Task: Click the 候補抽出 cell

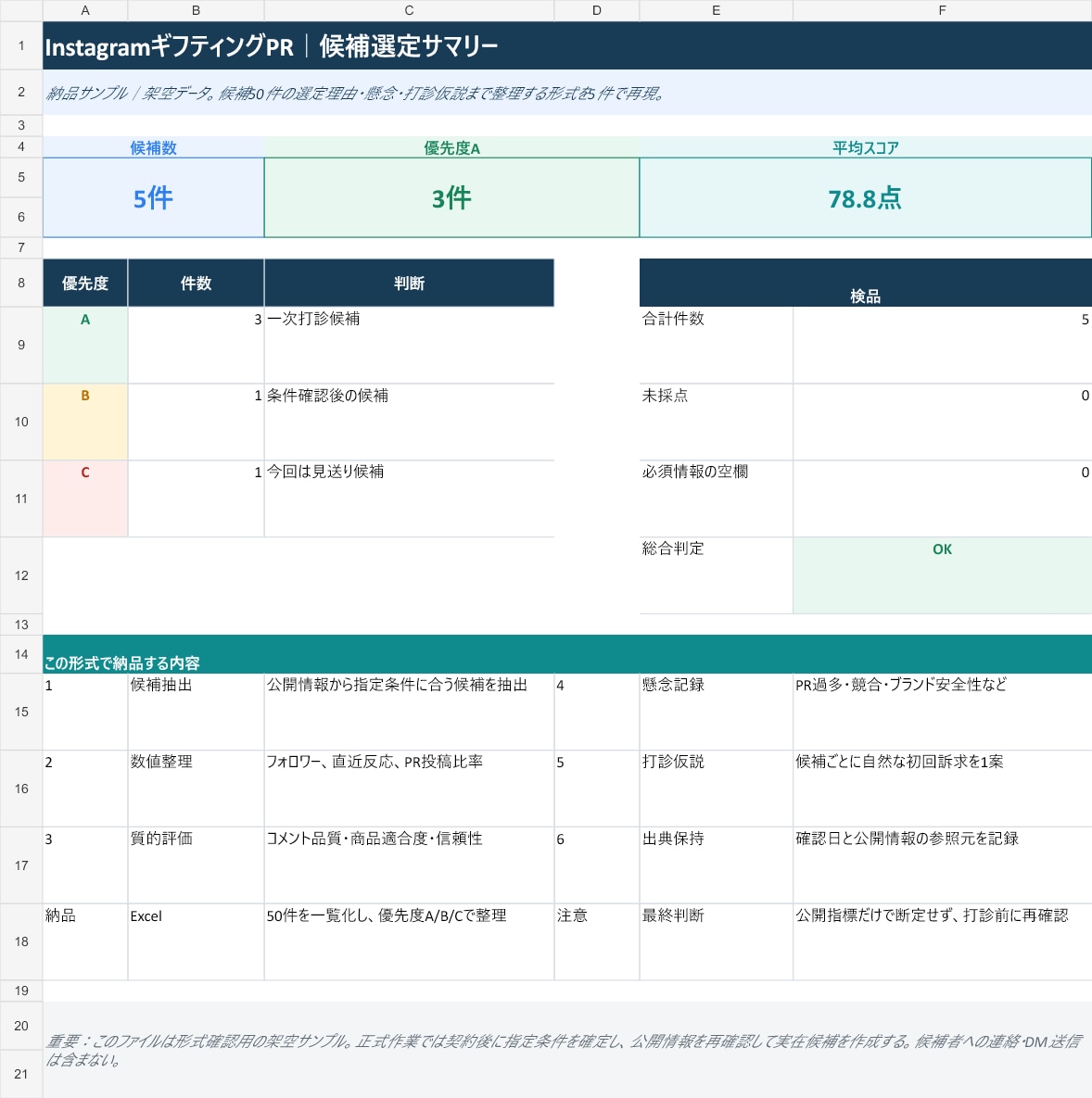Action: (196, 713)
